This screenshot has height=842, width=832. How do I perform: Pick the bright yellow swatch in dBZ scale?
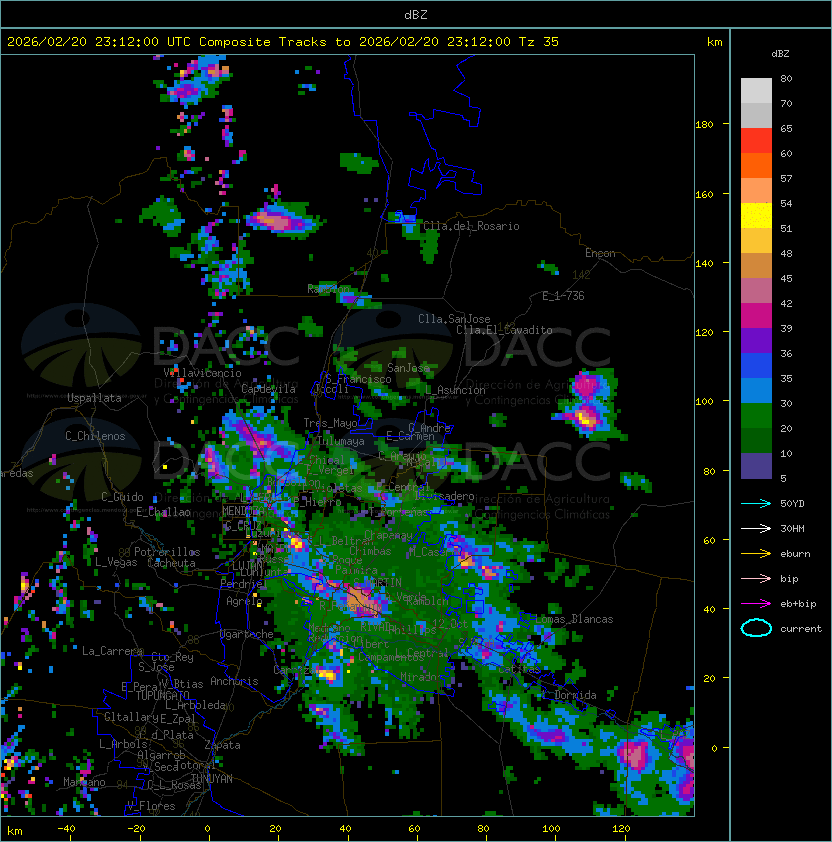coord(756,216)
